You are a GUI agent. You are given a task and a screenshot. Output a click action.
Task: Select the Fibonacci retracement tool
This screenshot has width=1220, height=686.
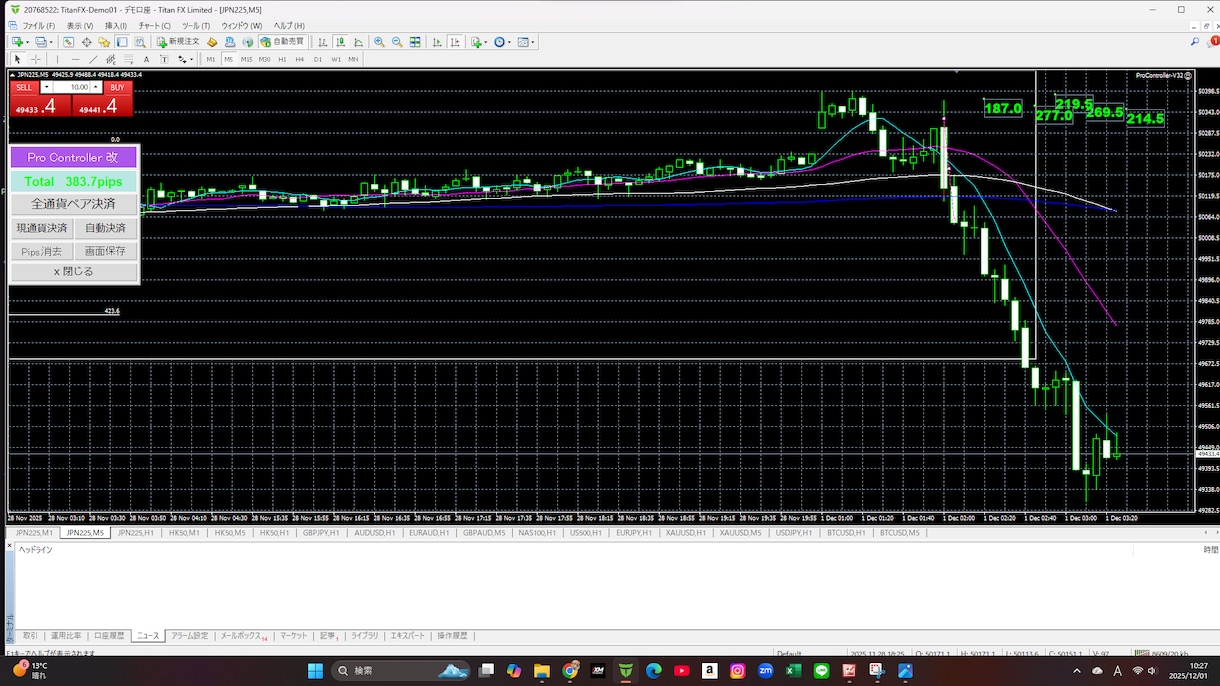pos(129,59)
